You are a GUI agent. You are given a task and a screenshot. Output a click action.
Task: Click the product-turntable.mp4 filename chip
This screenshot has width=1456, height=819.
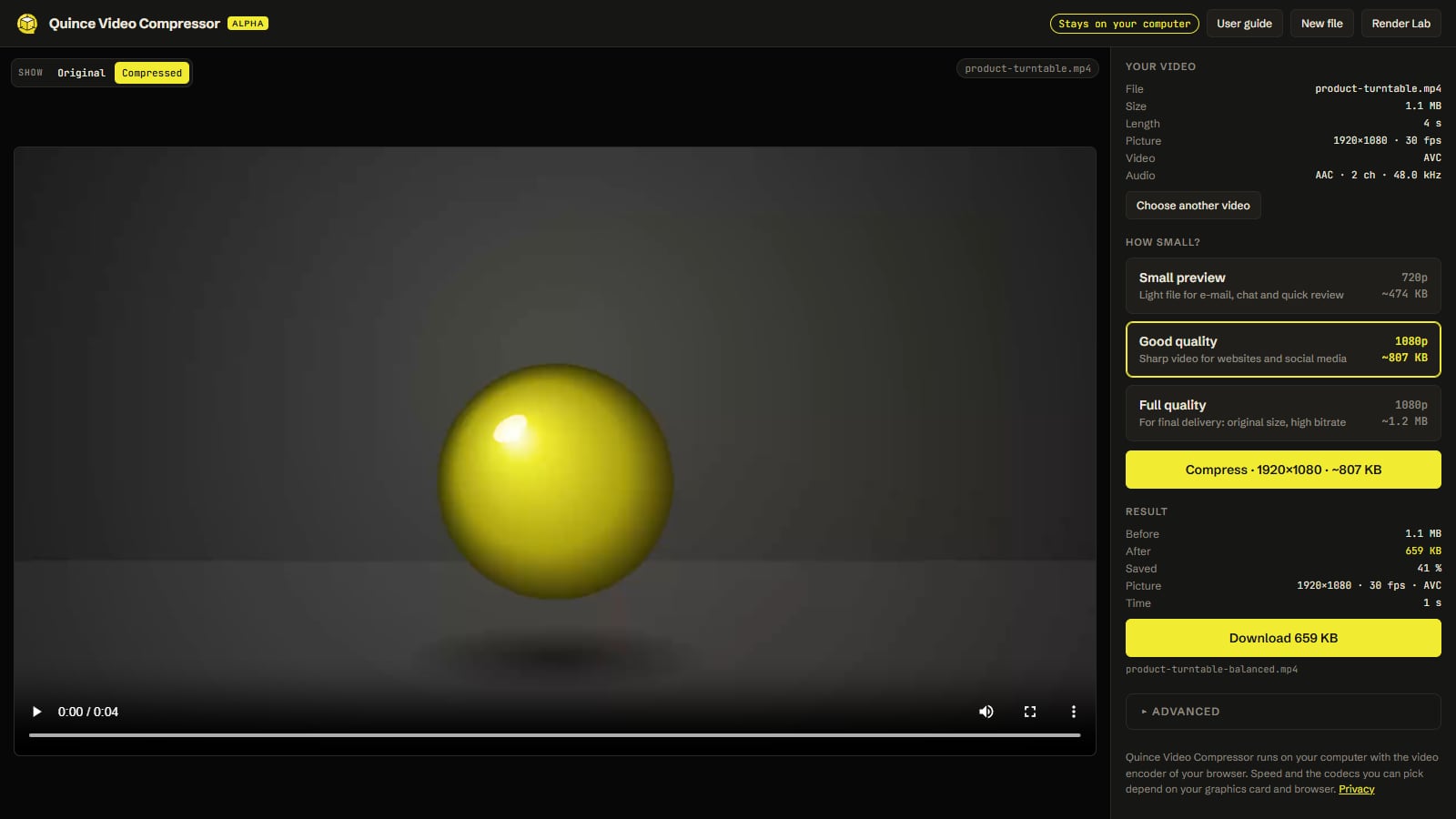(x=1027, y=68)
